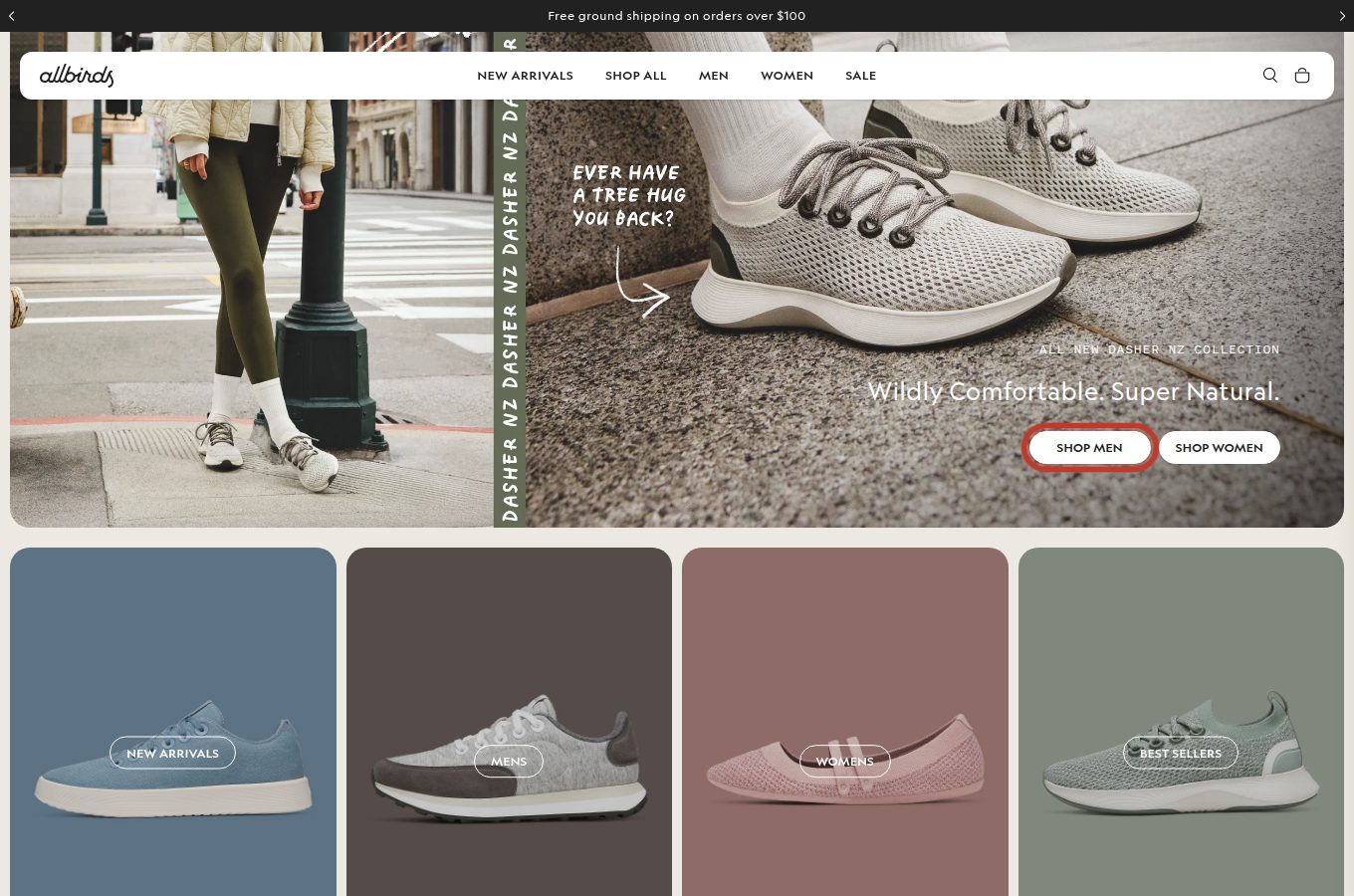Click the free ground shipping announcement
Image resolution: width=1354 pixels, height=896 pixels.
[x=677, y=16]
